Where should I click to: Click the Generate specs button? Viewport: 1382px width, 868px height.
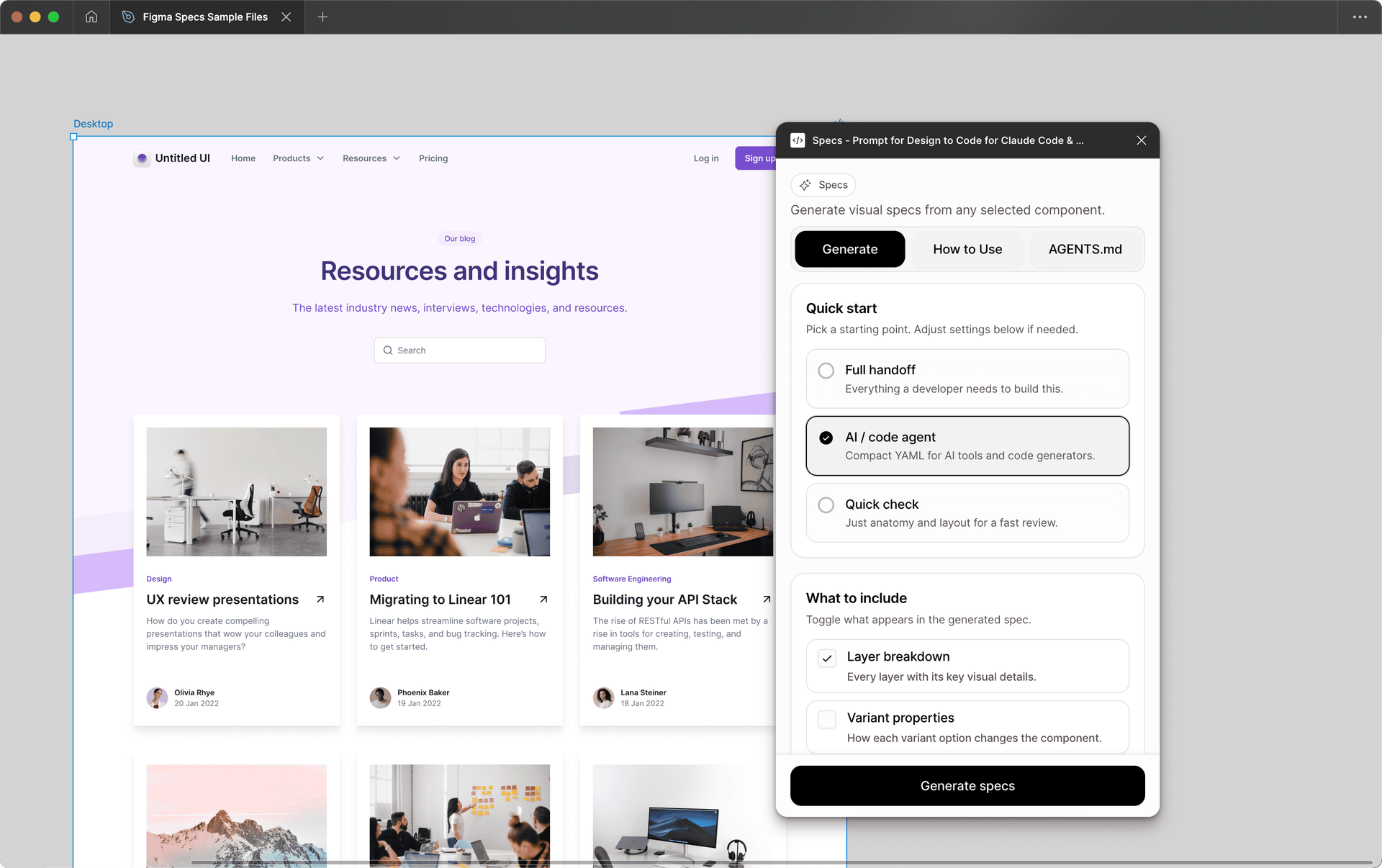point(967,786)
